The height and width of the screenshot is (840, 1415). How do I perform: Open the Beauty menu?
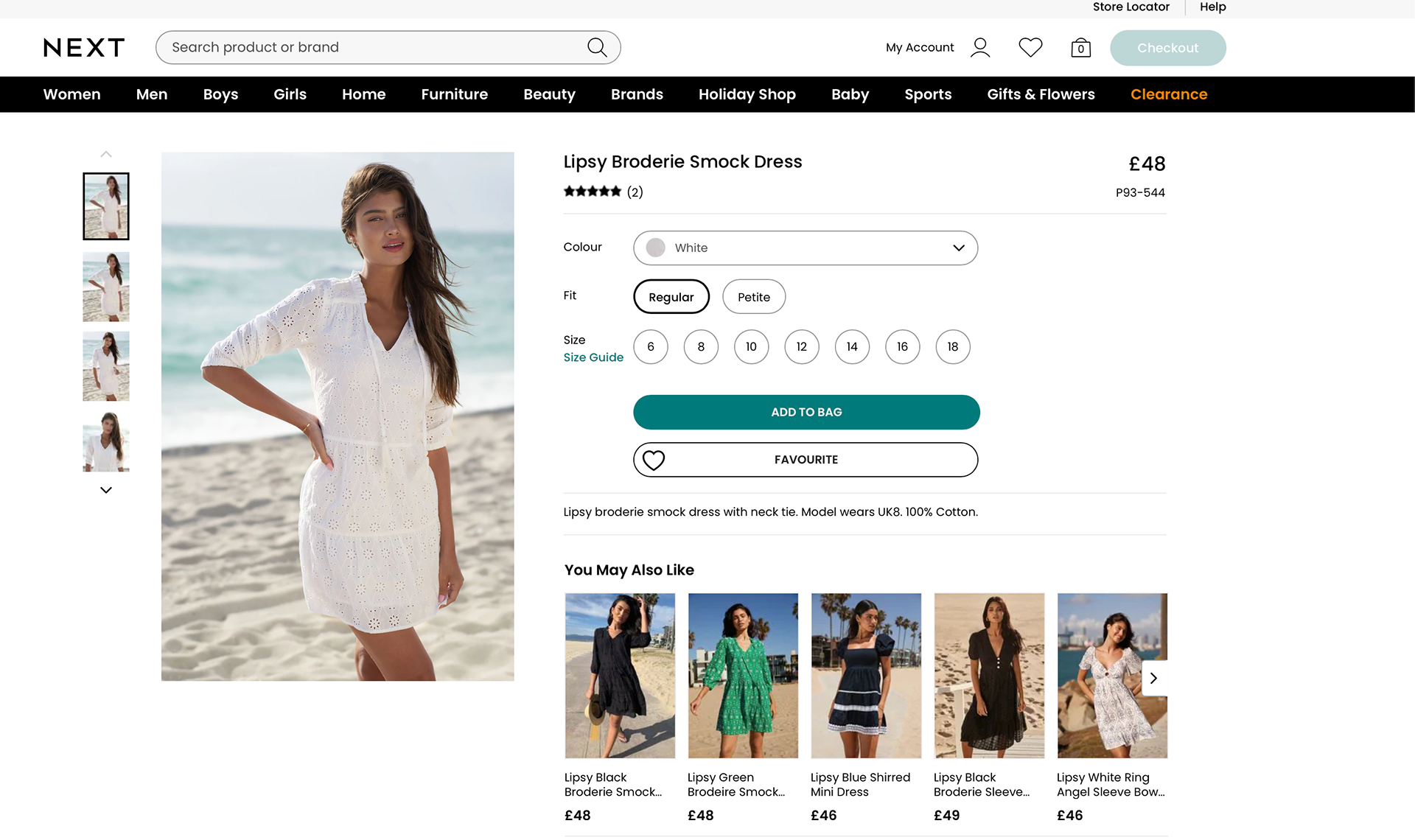point(549,94)
